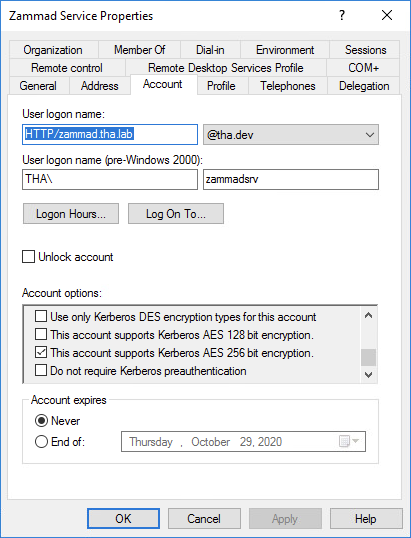Click the Apply button

pos(285,518)
